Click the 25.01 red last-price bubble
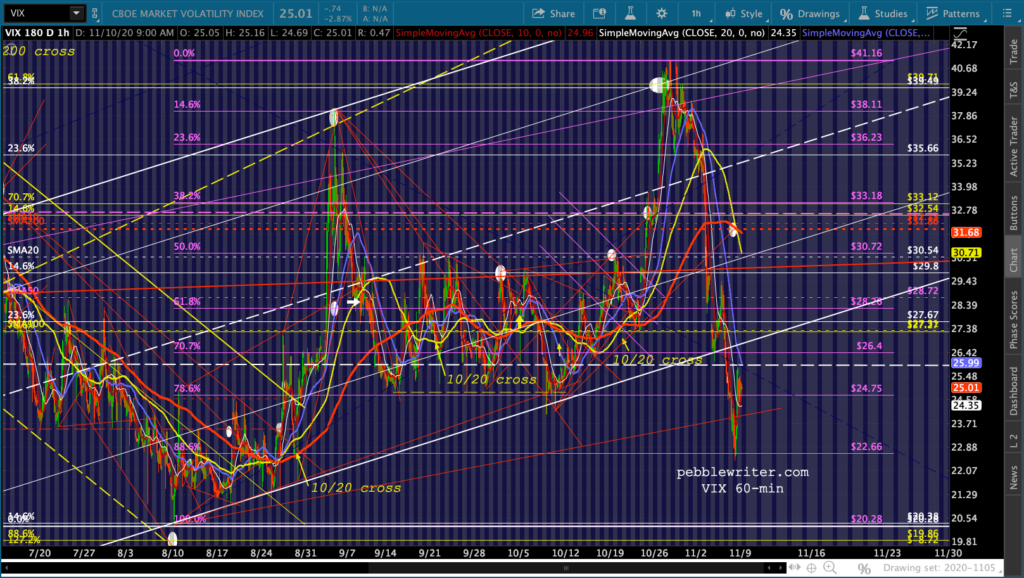The width and height of the screenshot is (1024, 578). 965,387
